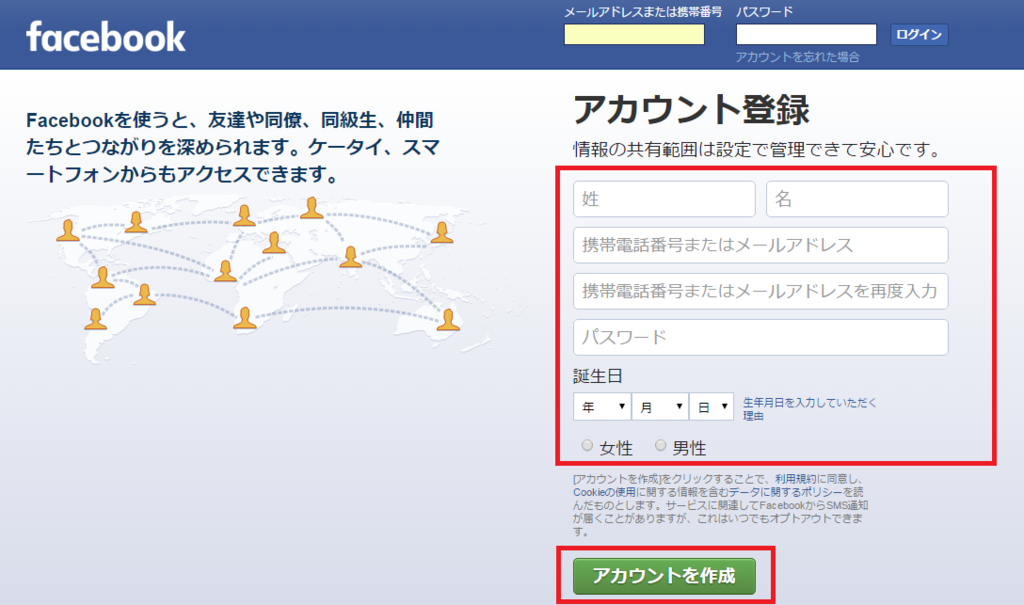The height and width of the screenshot is (605, 1024).
Task: Click the 名 input field
Action: click(x=857, y=199)
